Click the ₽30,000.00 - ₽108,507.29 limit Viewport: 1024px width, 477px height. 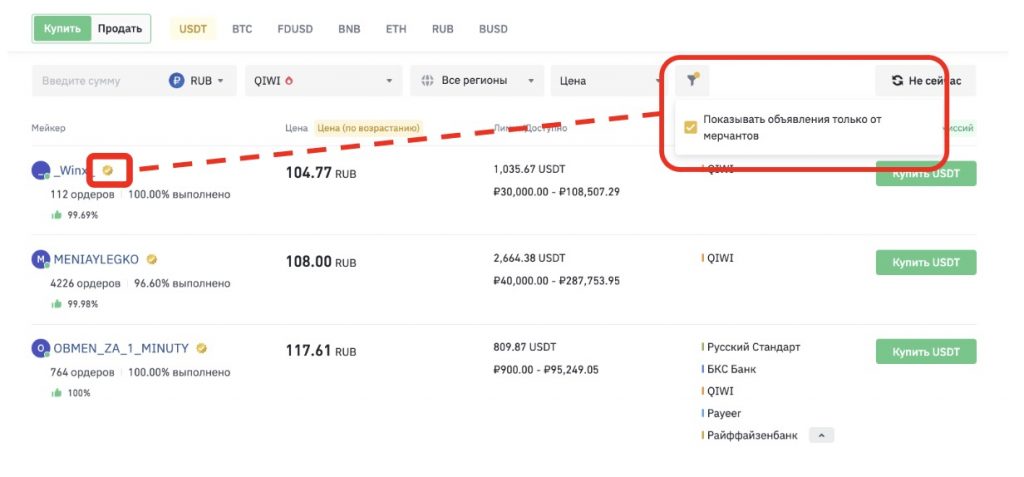click(x=556, y=192)
